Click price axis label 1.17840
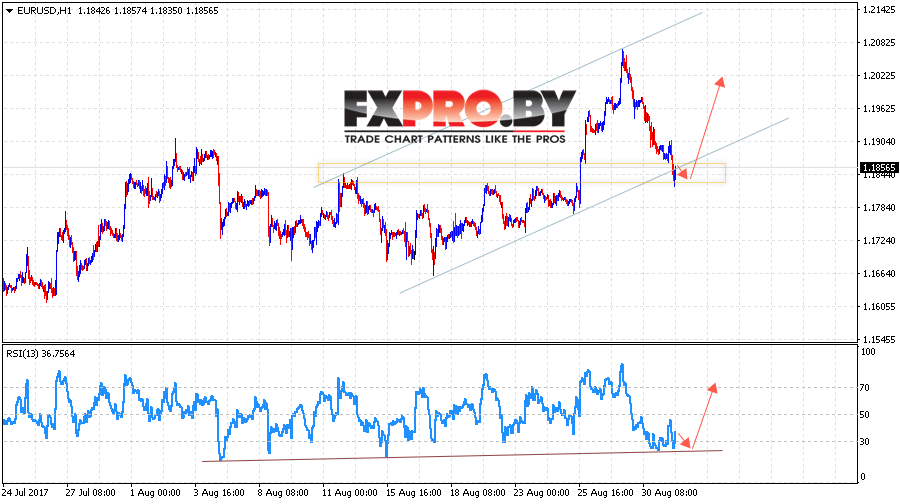900x504 pixels. coord(879,207)
